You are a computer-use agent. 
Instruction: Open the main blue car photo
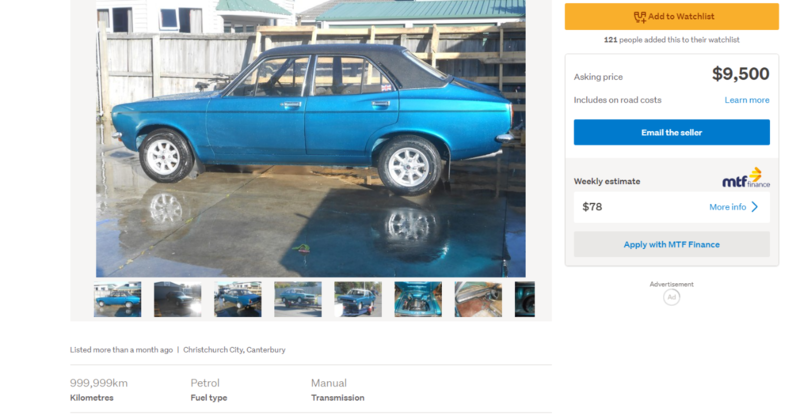pos(311,138)
